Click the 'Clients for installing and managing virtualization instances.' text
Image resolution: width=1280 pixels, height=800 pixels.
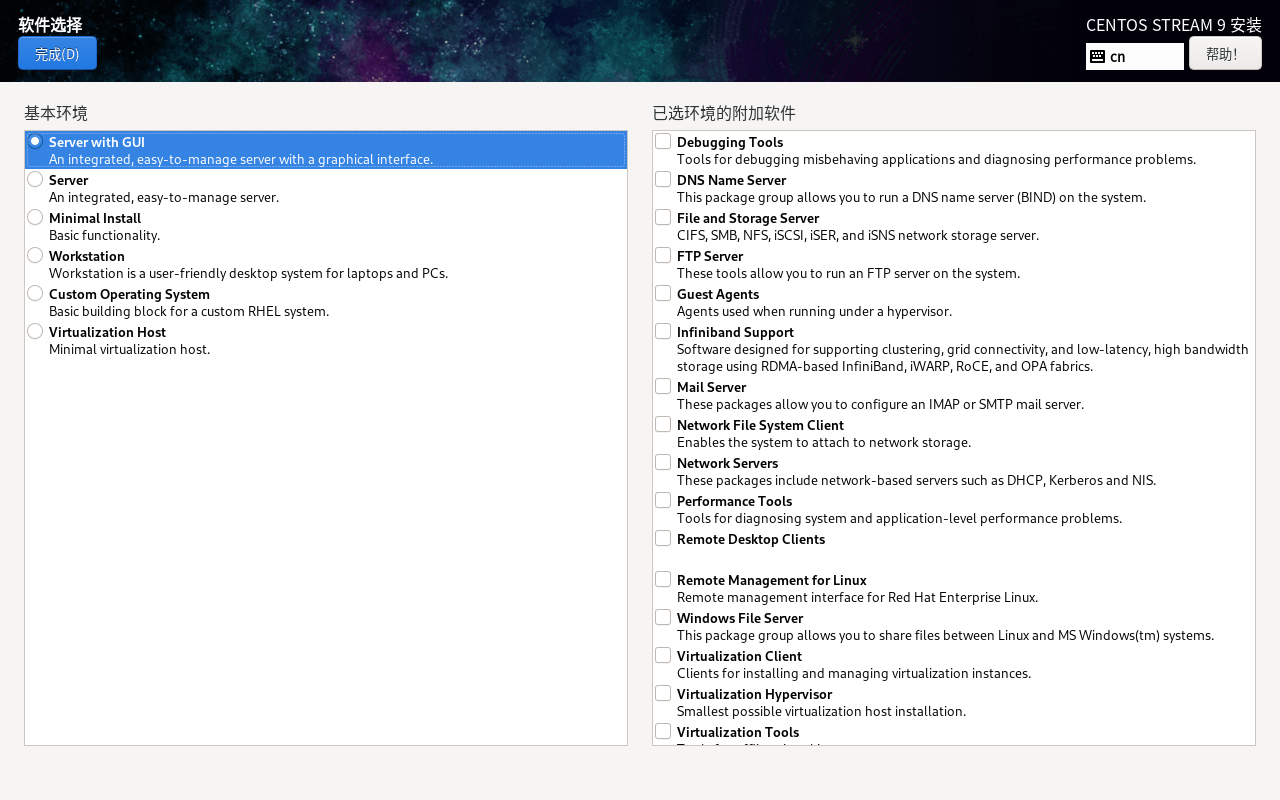pyautogui.click(x=854, y=674)
